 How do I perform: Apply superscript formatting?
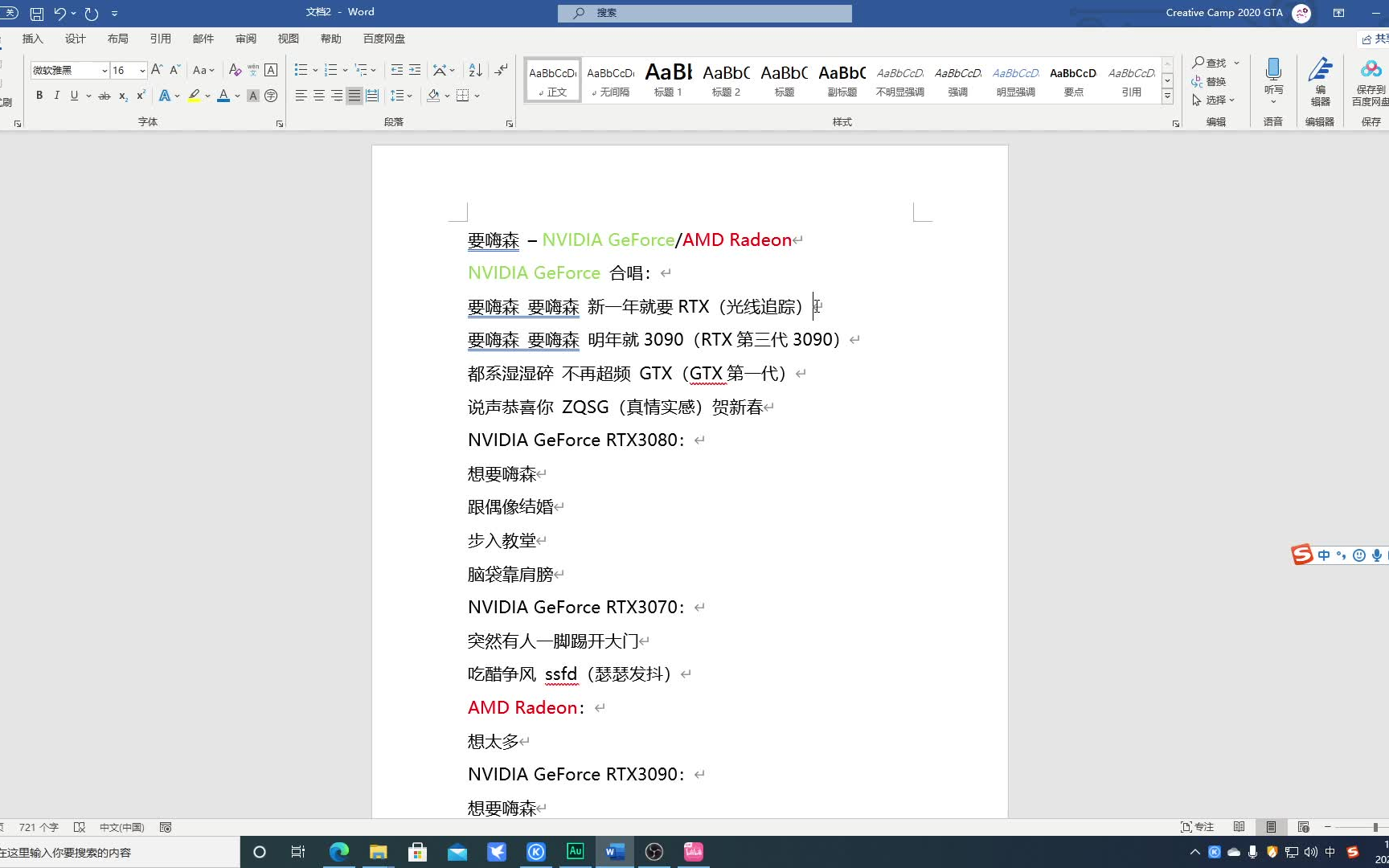(x=141, y=96)
